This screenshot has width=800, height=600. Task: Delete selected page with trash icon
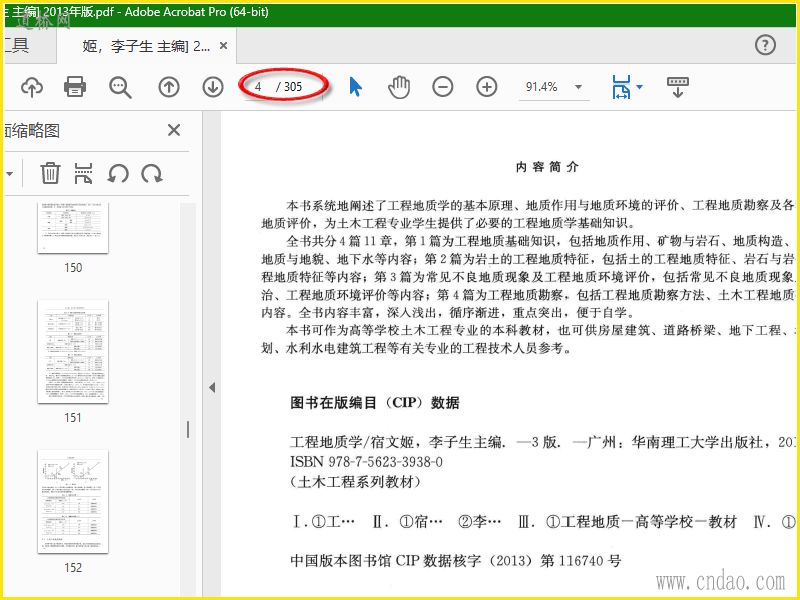coord(50,173)
